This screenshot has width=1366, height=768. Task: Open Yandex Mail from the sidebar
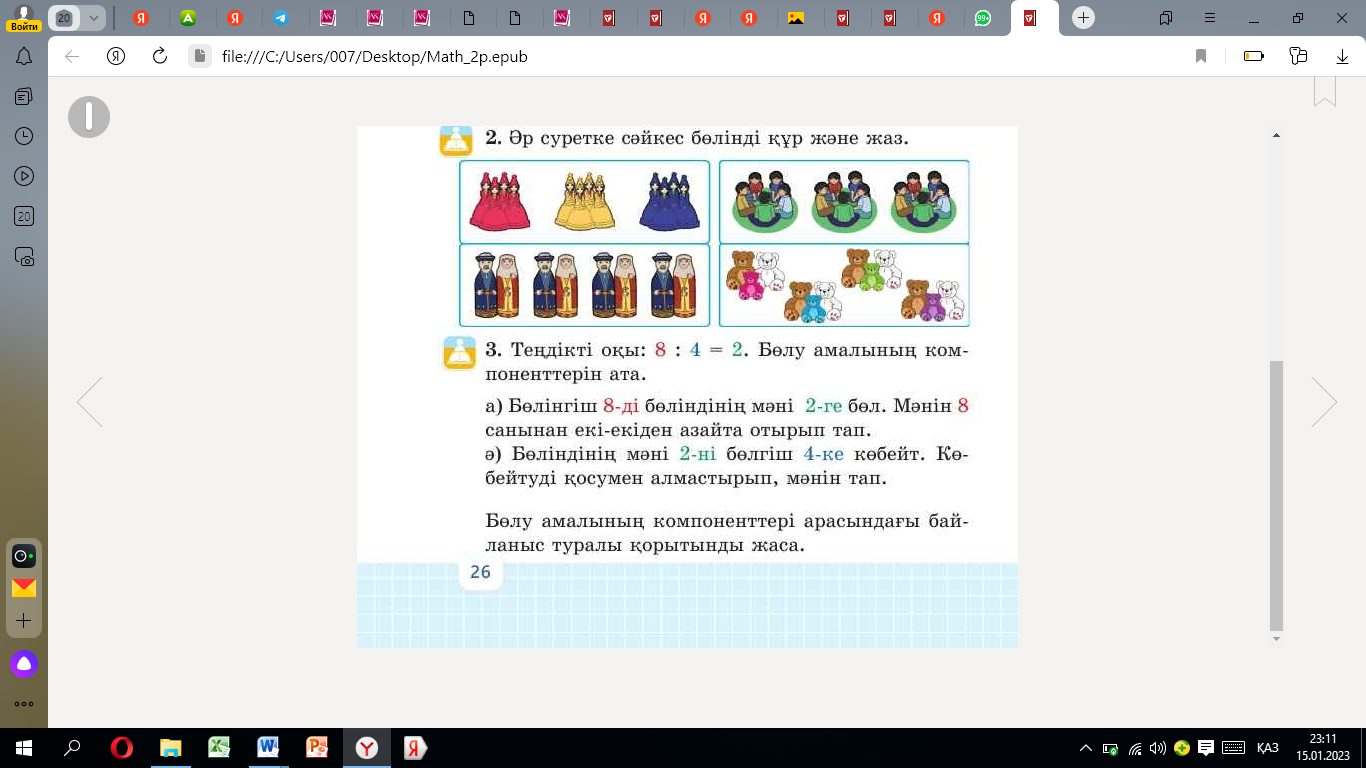24,588
